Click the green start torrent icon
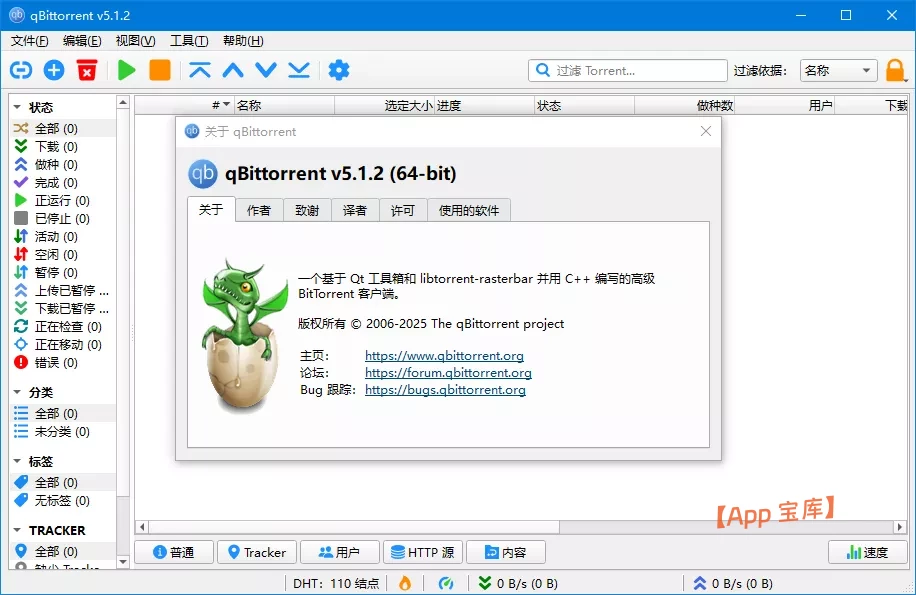The width and height of the screenshot is (916, 595). 126,71
